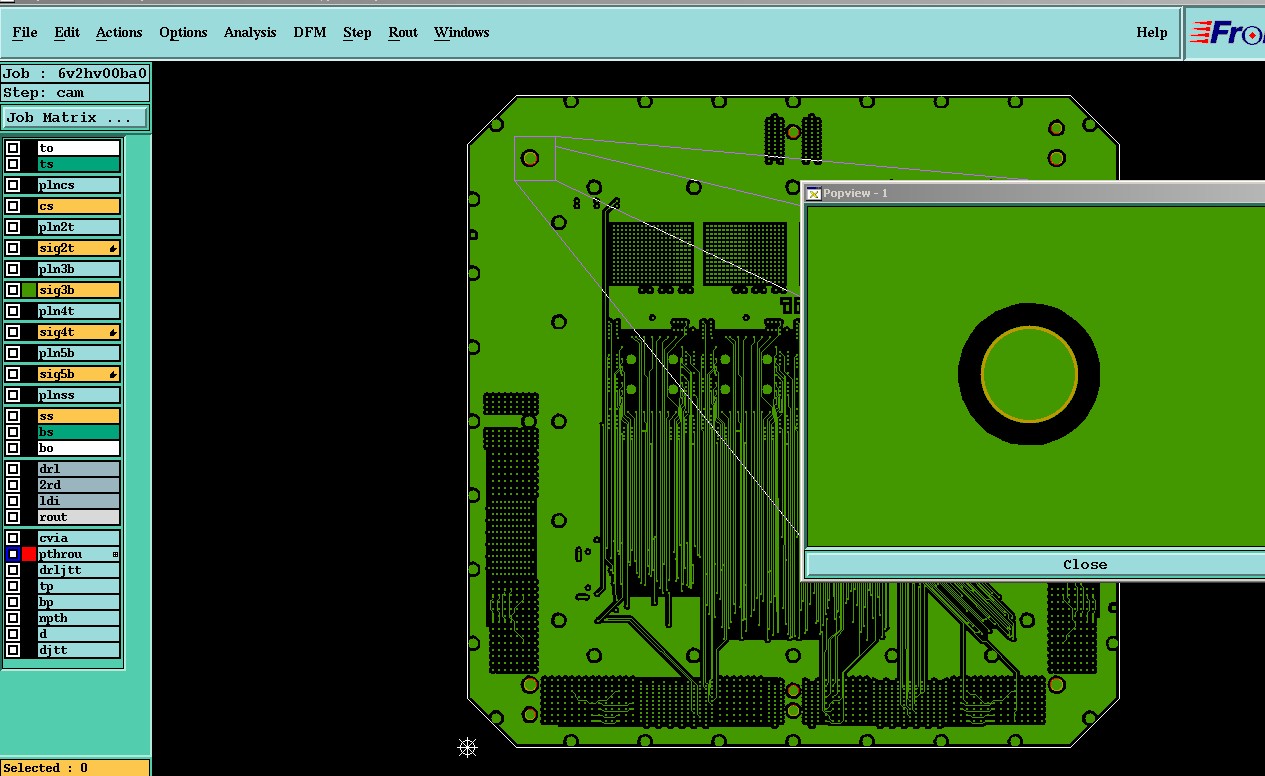Open the Help menu

point(1151,33)
